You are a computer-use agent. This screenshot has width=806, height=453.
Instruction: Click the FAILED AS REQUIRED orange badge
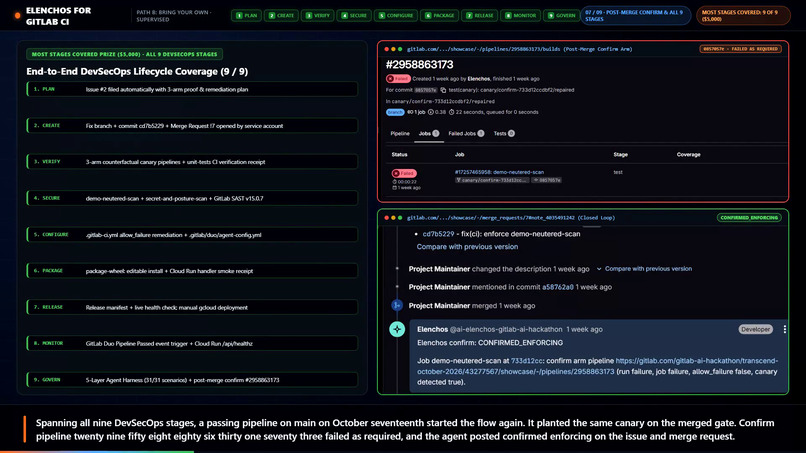tap(740, 49)
